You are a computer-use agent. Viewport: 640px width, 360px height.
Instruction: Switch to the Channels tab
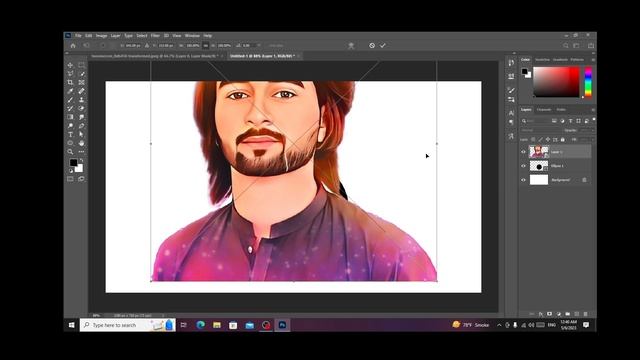[x=544, y=110]
